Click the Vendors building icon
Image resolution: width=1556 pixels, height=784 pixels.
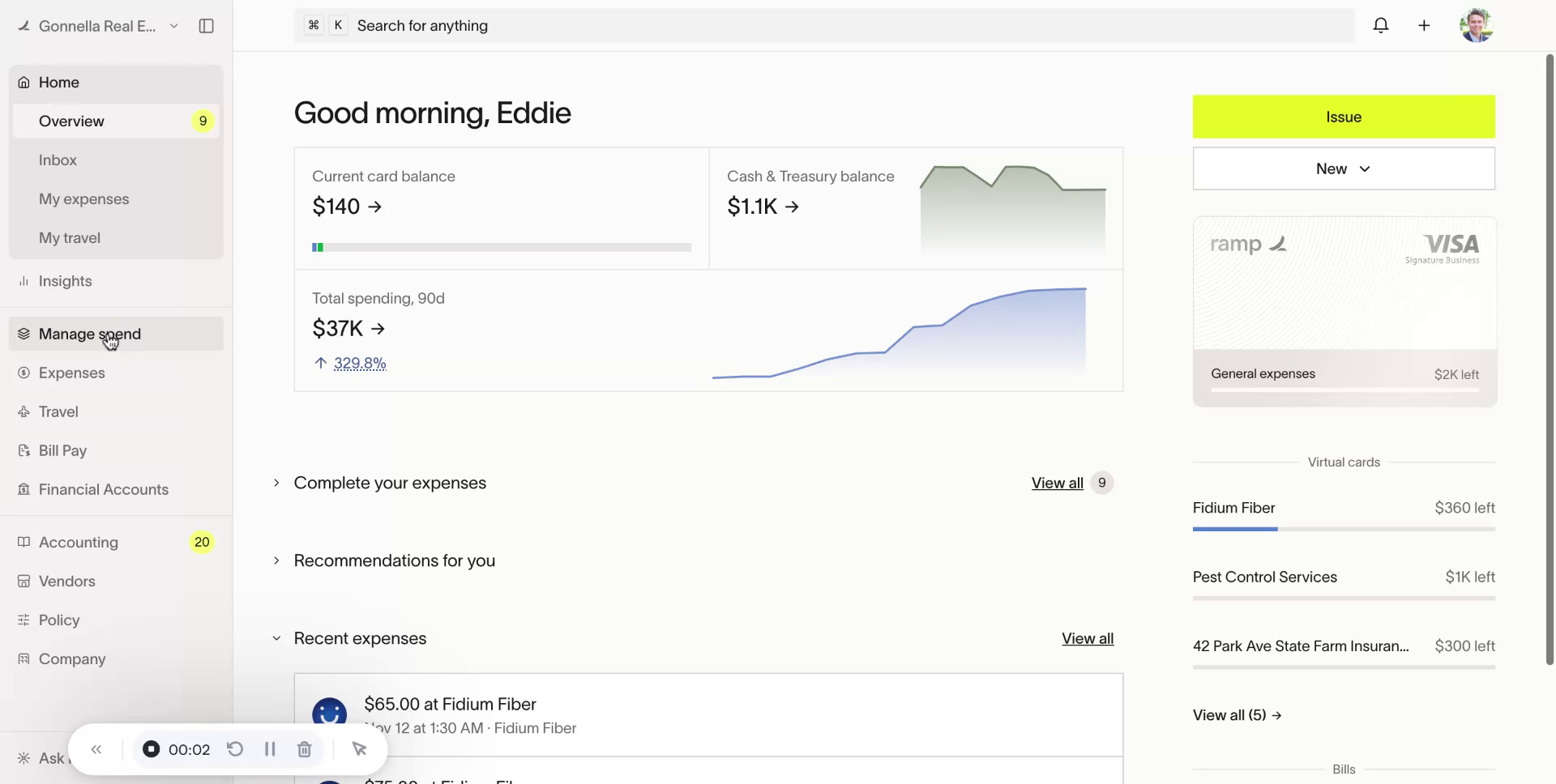(x=24, y=581)
